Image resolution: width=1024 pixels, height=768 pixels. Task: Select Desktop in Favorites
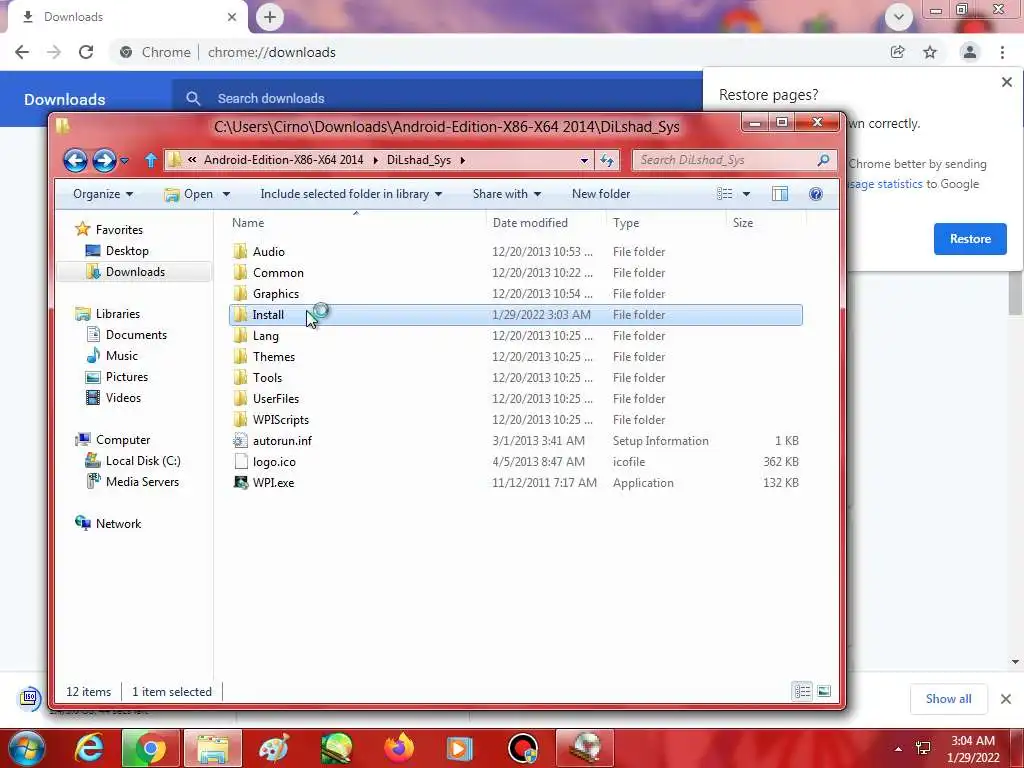(x=127, y=251)
